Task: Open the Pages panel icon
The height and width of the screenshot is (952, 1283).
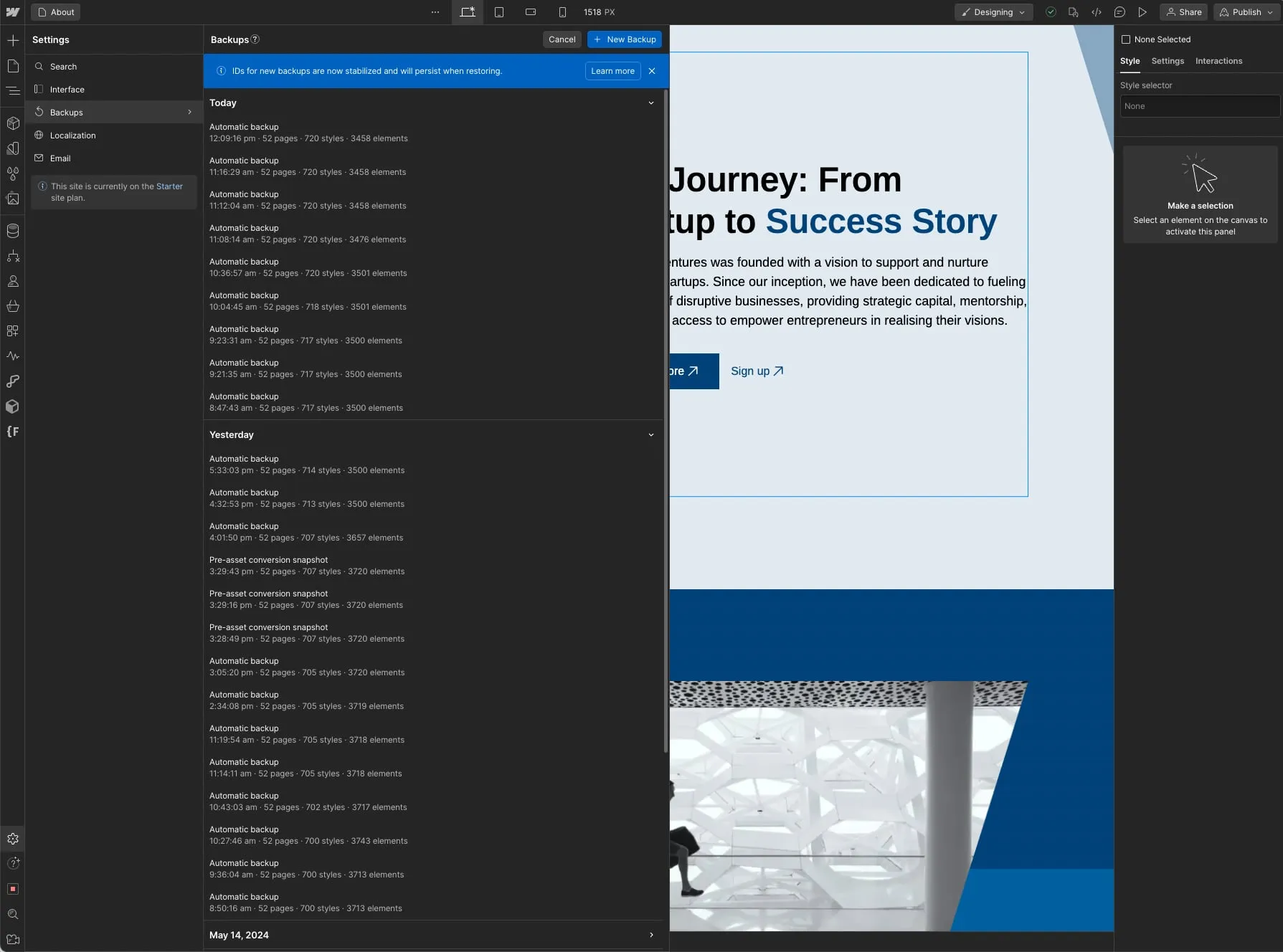Action: [x=13, y=66]
